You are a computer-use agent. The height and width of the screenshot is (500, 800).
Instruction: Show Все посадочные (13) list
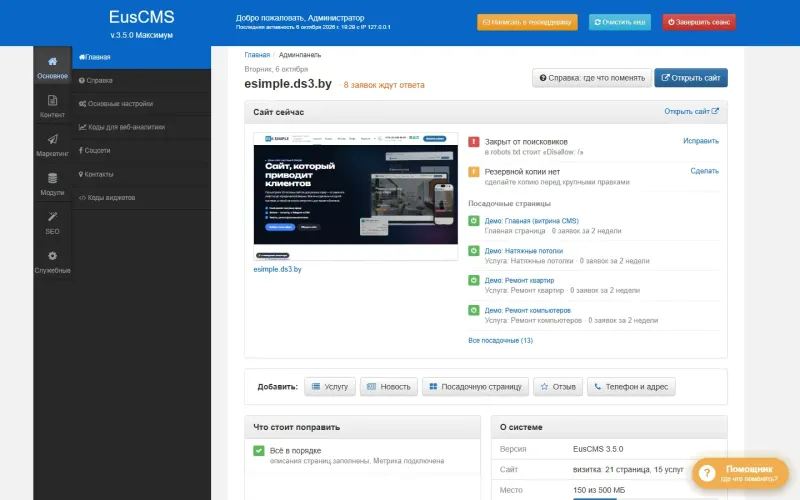[501, 340]
